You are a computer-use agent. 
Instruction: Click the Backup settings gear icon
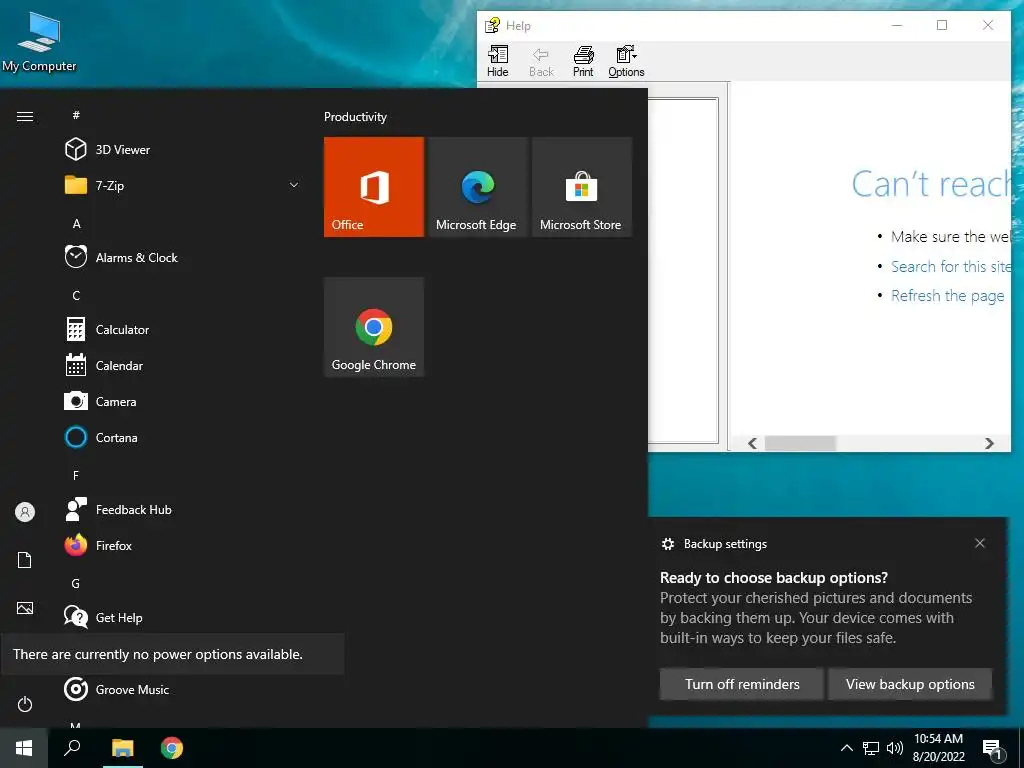[x=667, y=544]
